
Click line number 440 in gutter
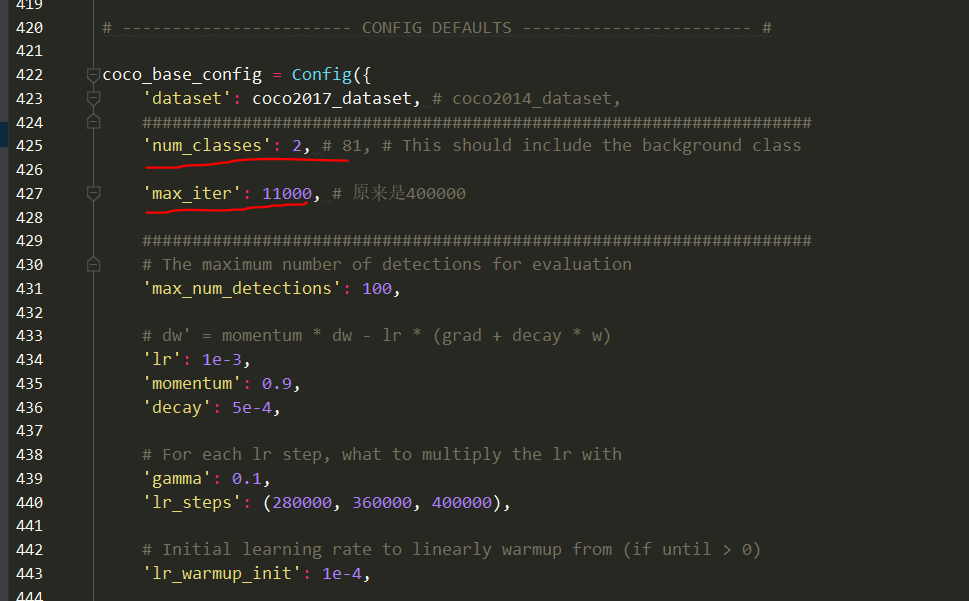pyautogui.click(x=29, y=503)
